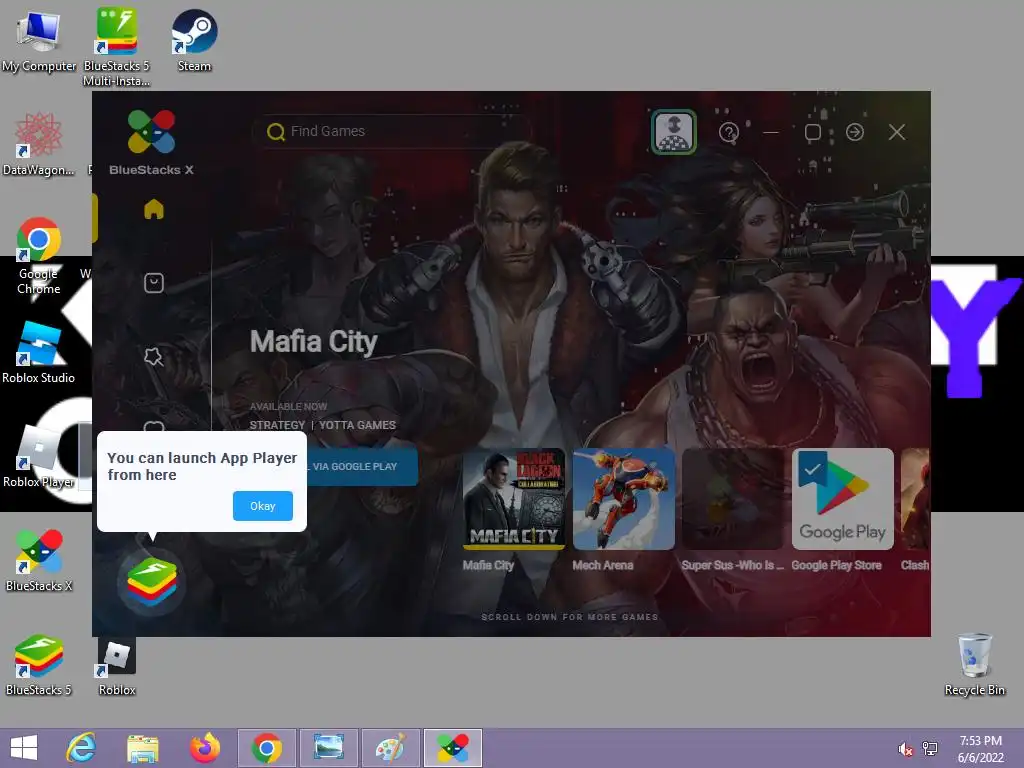Open Internet Explorer from taskbar

82,748
